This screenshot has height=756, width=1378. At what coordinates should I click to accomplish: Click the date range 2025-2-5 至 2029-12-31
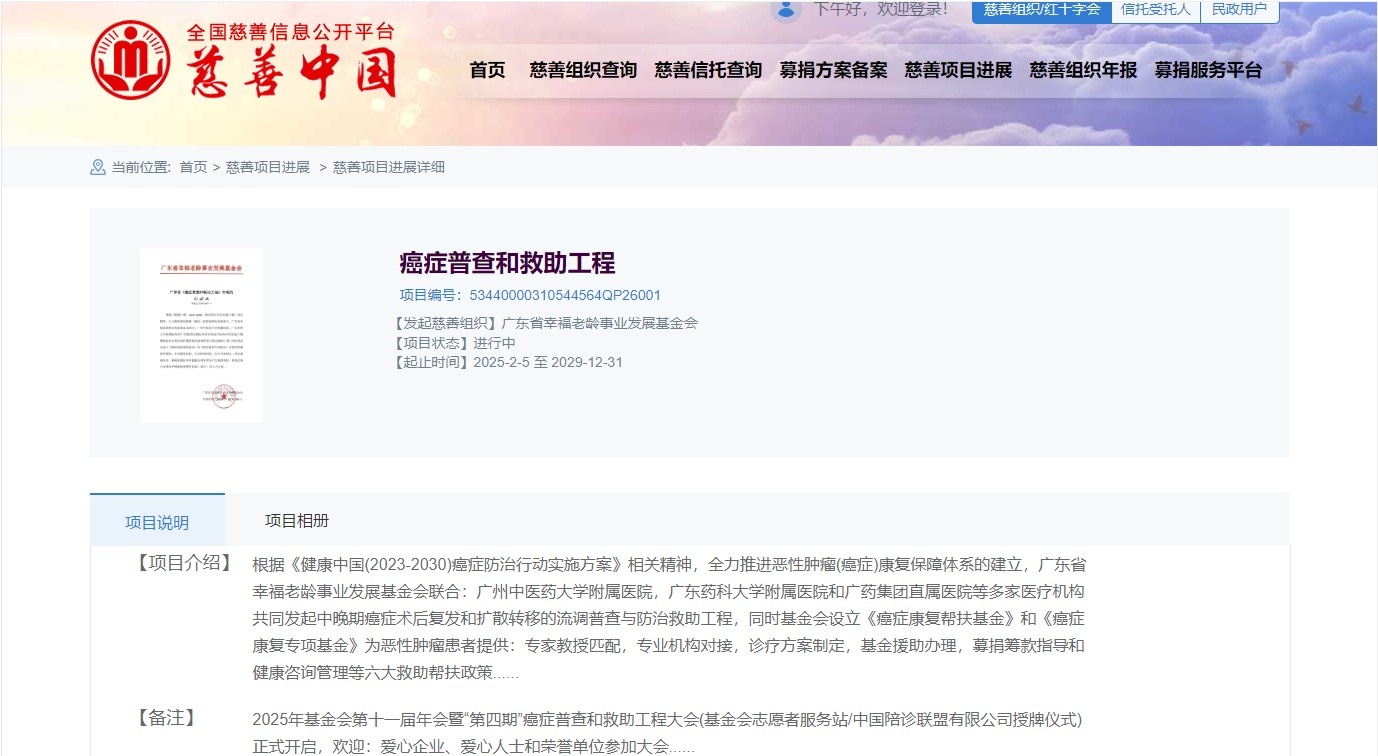click(548, 362)
